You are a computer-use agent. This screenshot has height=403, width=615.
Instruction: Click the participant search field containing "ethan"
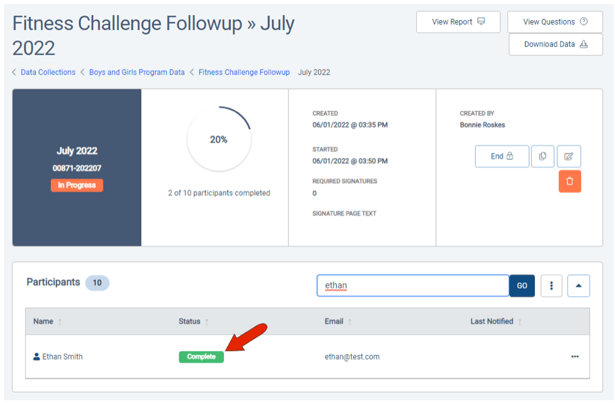click(412, 286)
